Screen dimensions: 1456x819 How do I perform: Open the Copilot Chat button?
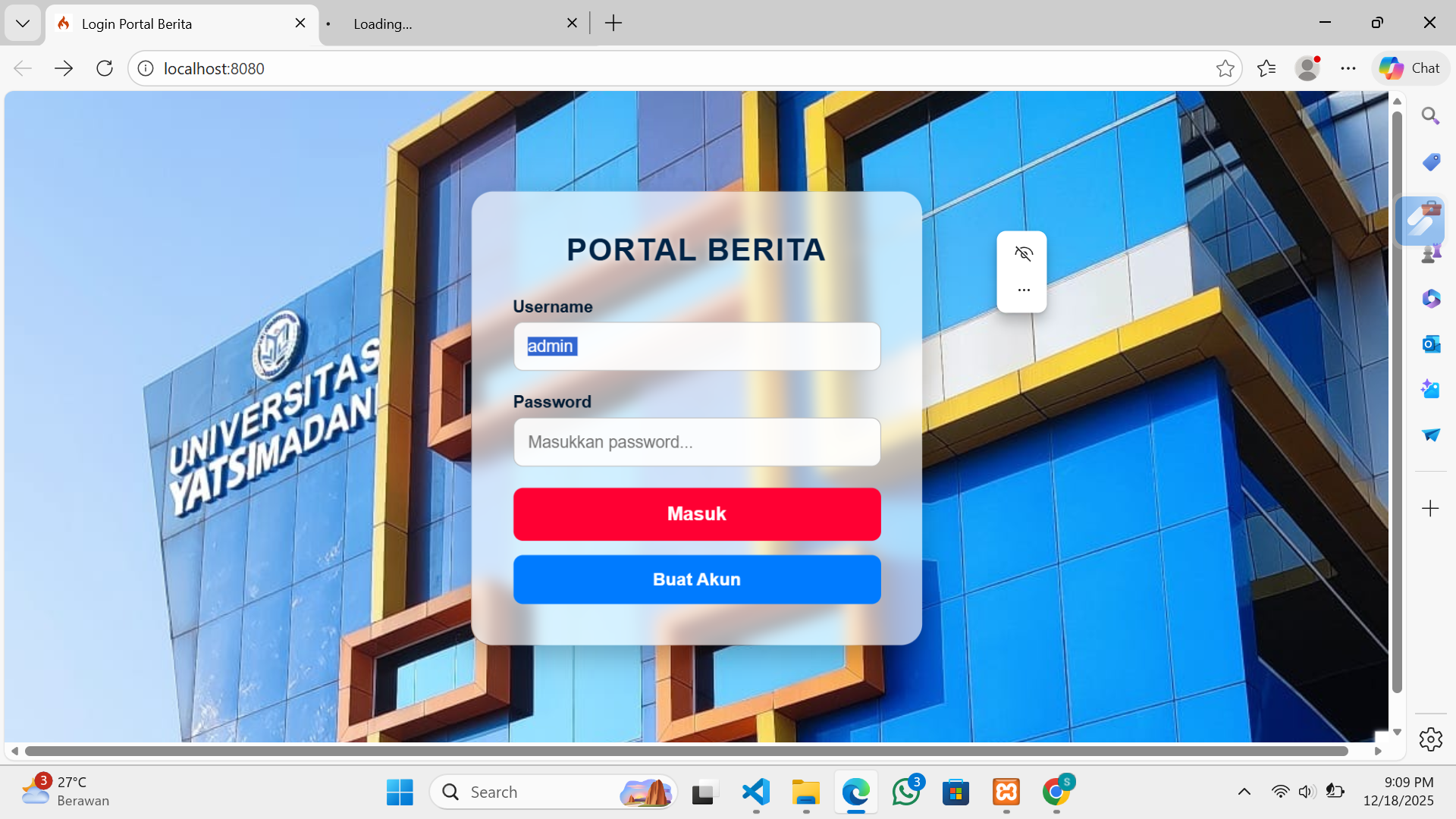pos(1410,68)
